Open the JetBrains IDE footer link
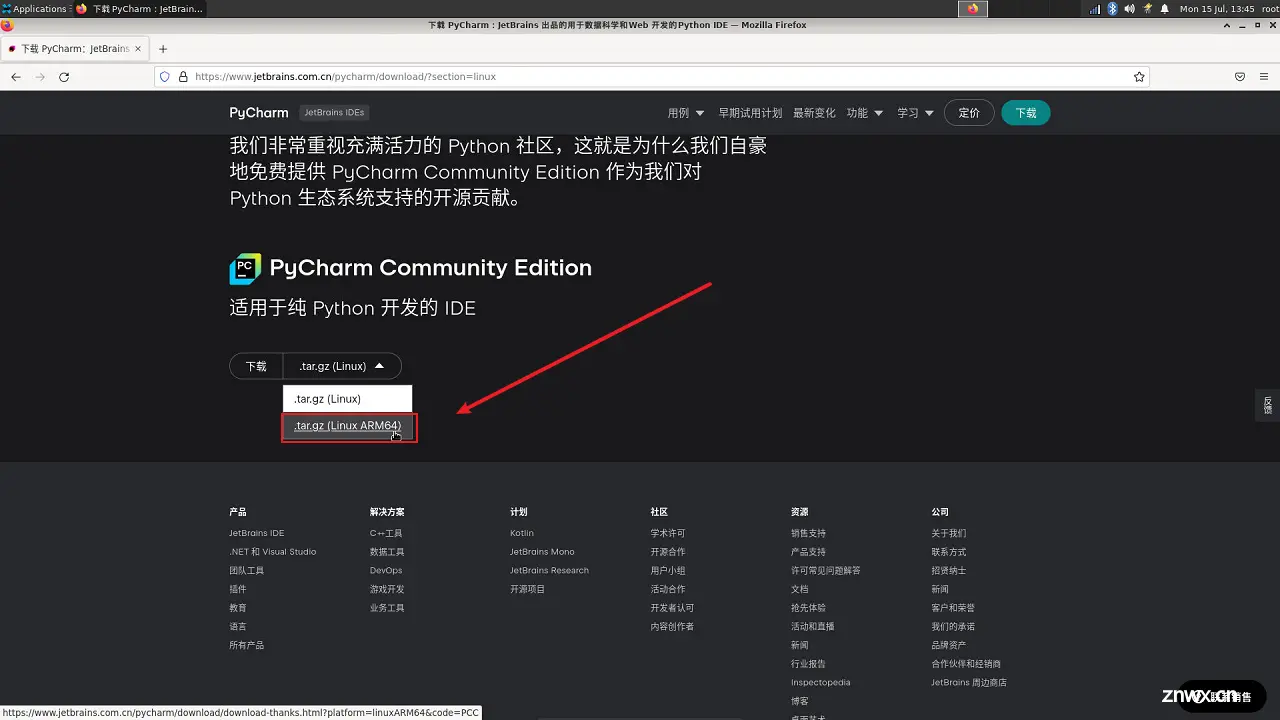Screen dimensions: 1280x720 [256, 533]
